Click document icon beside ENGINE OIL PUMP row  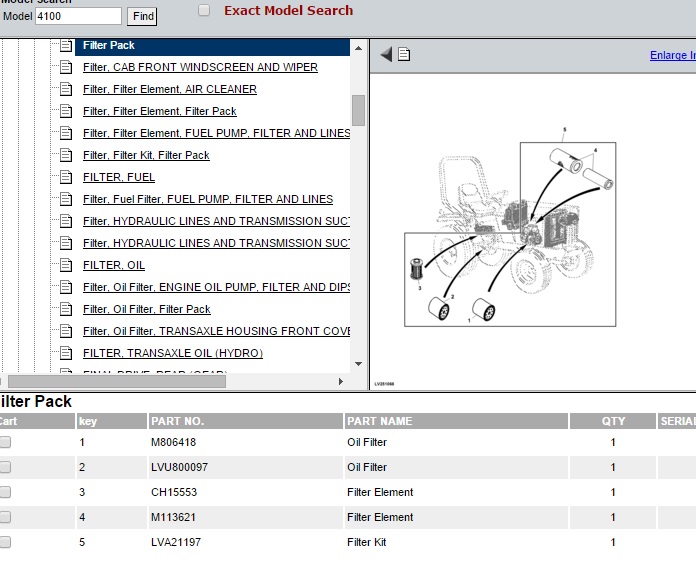66,288
